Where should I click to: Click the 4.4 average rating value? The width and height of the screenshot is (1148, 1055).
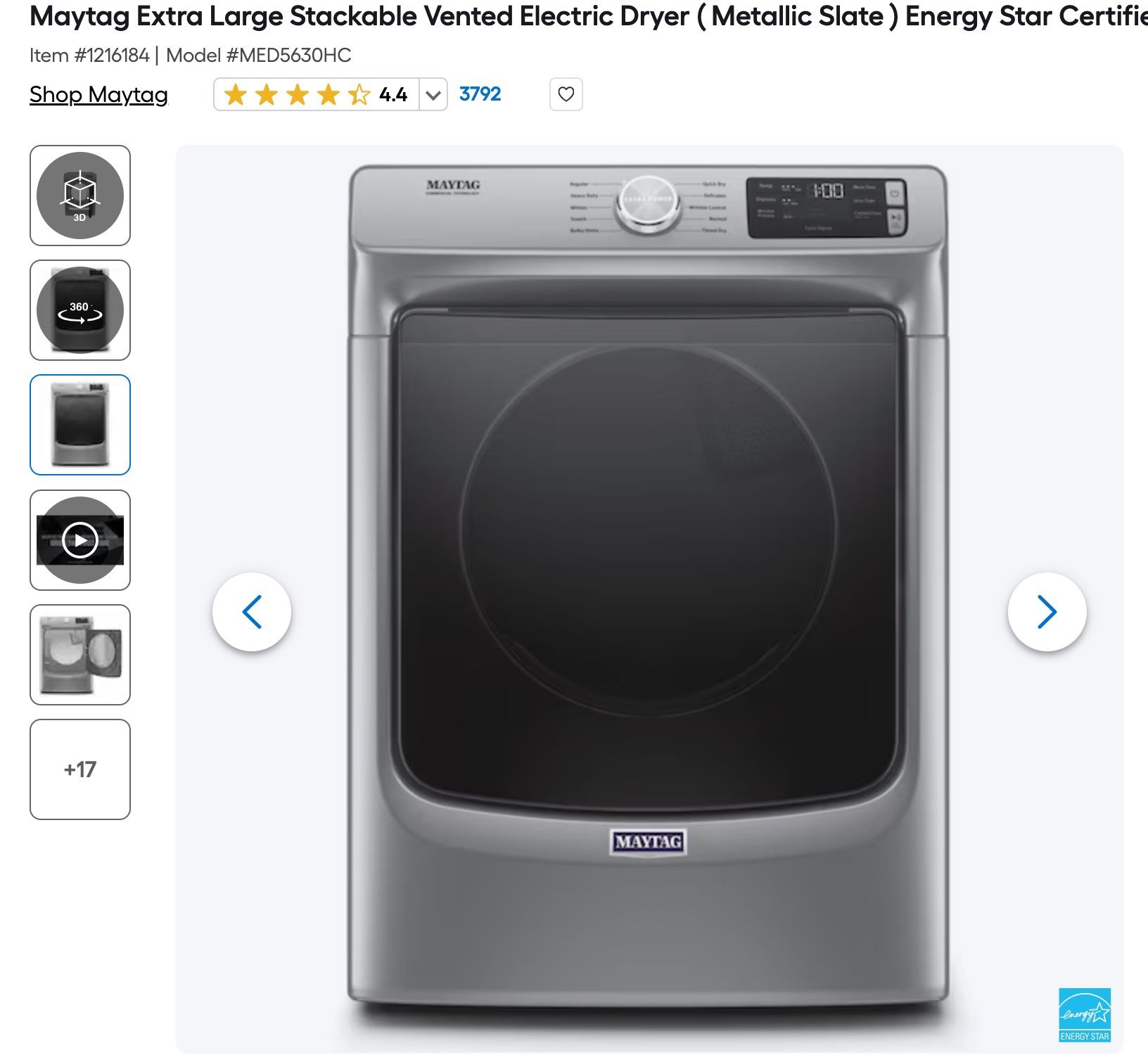(x=394, y=94)
